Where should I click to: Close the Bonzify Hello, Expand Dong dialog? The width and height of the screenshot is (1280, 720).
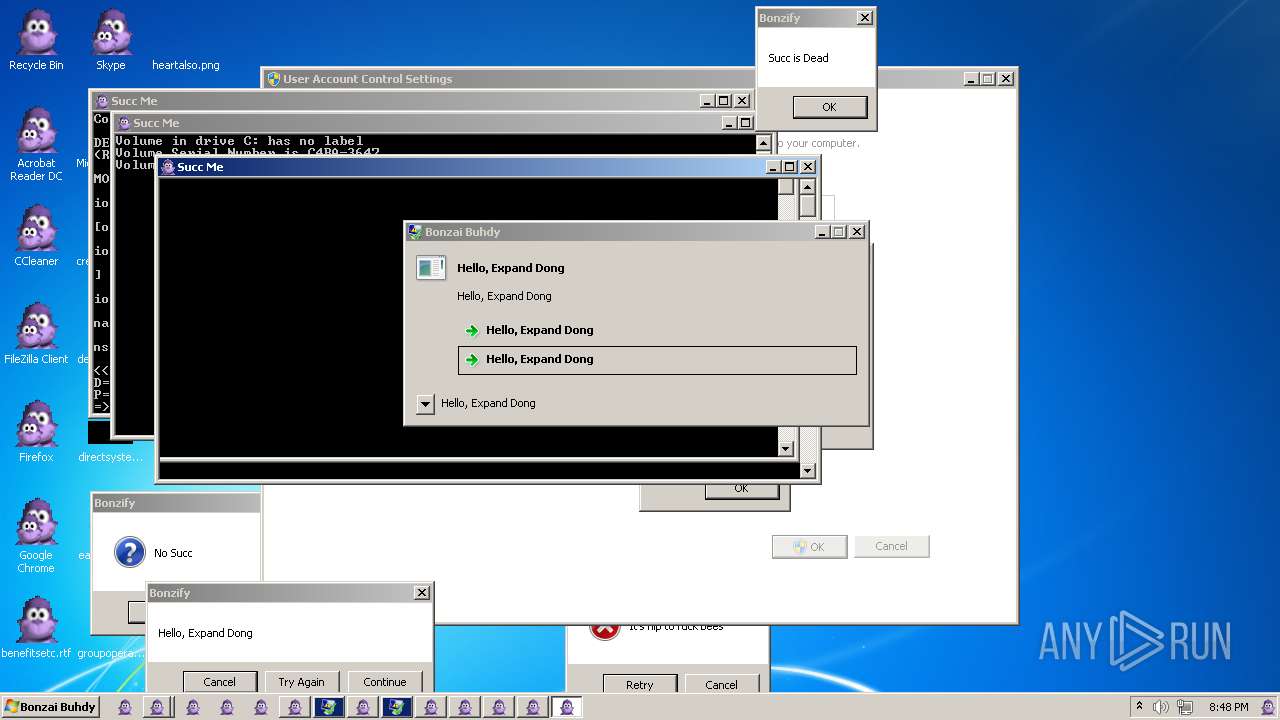[x=422, y=593]
